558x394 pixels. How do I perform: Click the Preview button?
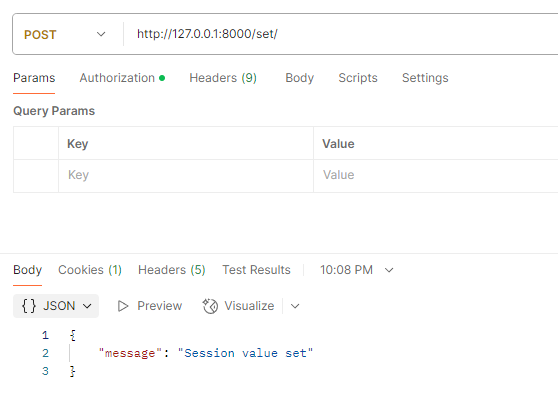(x=150, y=306)
